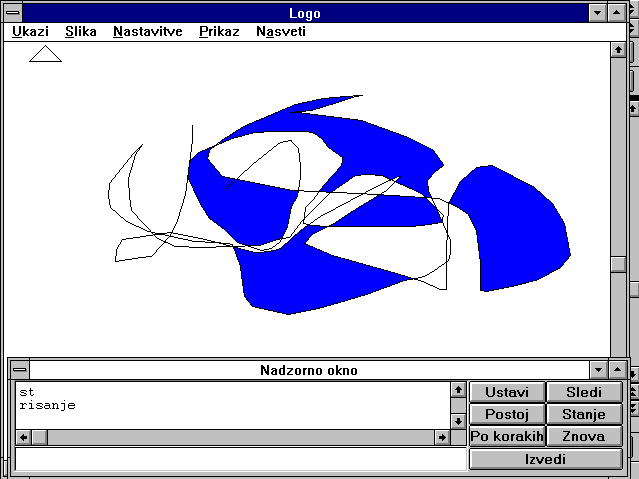
Task: Click canvas scrollbar up arrow
Action: point(618,50)
